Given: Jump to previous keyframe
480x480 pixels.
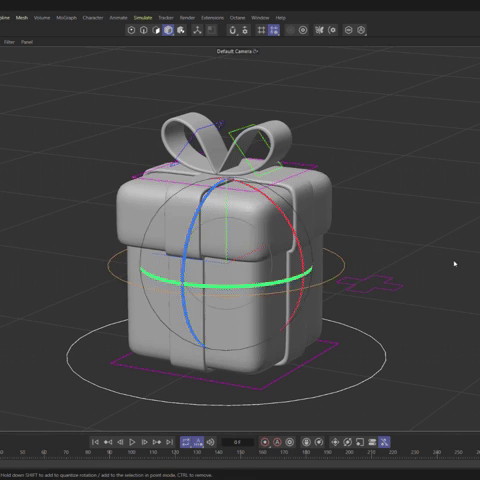Looking at the screenshot, I should tap(108, 442).
